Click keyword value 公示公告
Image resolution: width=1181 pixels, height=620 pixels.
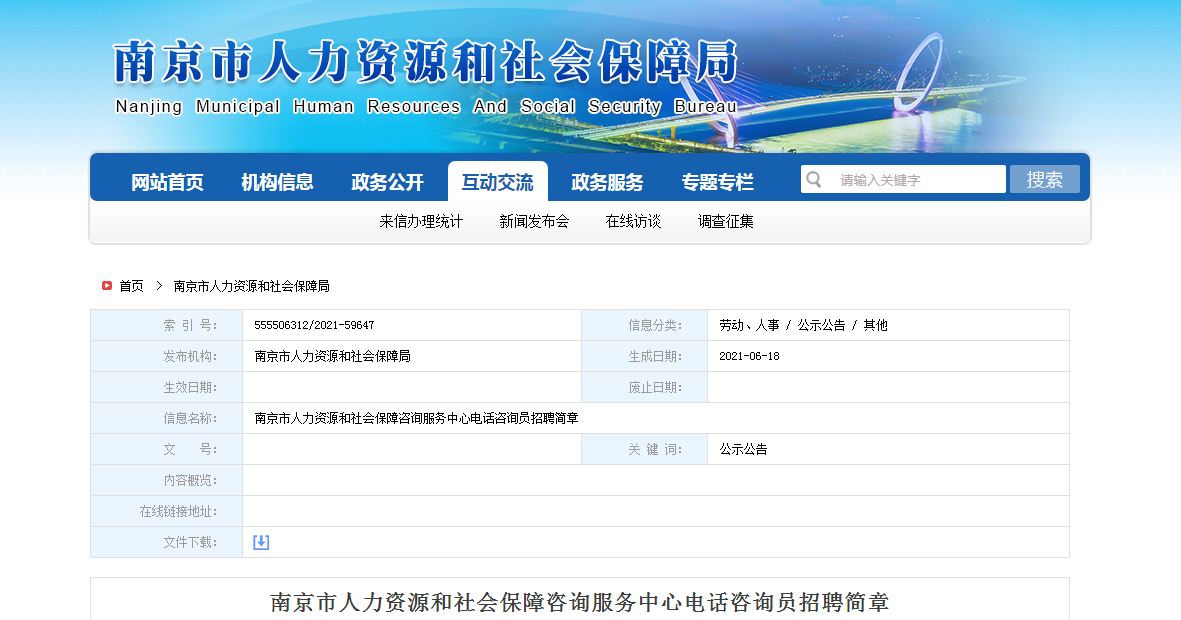pyautogui.click(x=743, y=449)
